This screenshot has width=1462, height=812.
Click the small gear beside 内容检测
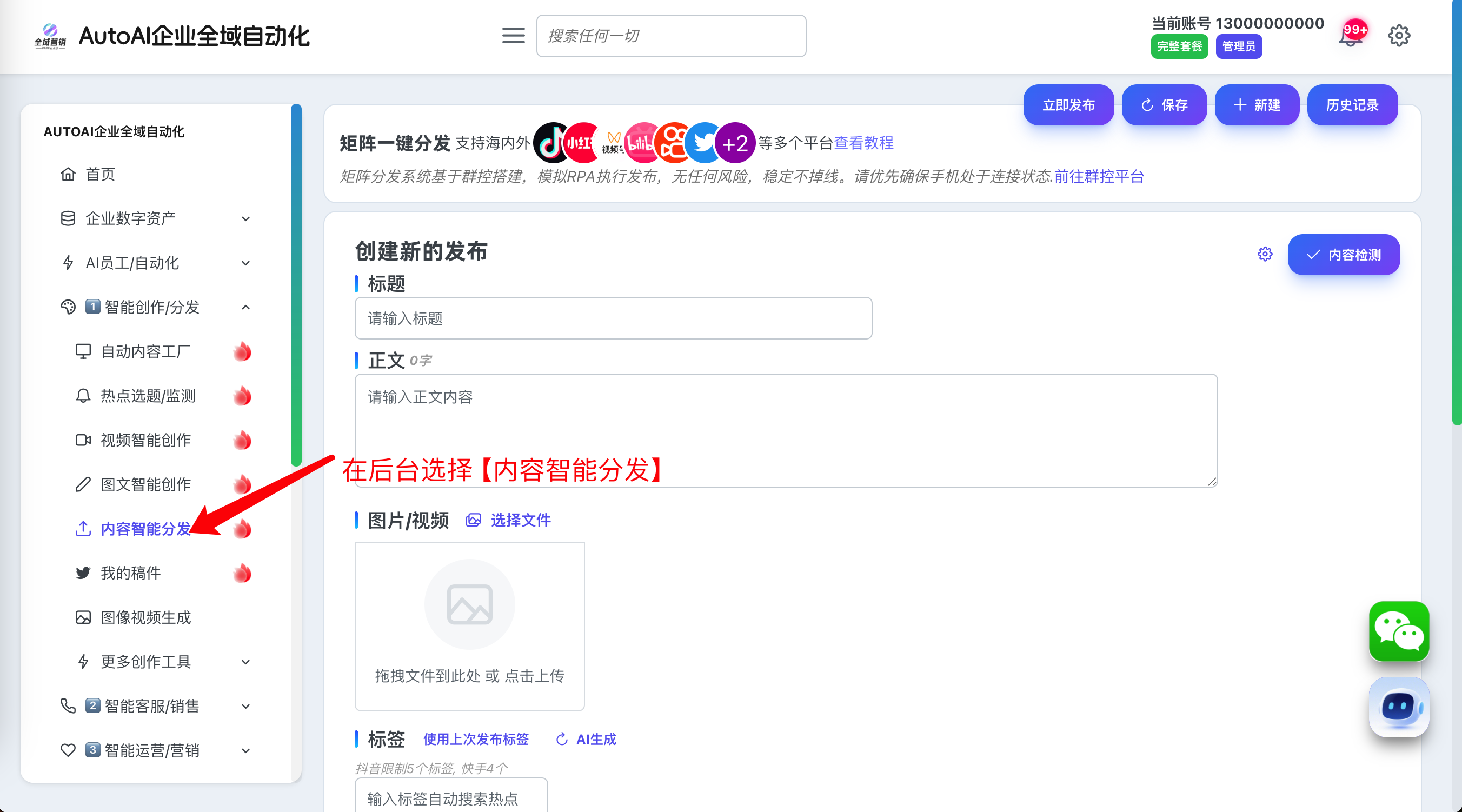coord(1265,254)
